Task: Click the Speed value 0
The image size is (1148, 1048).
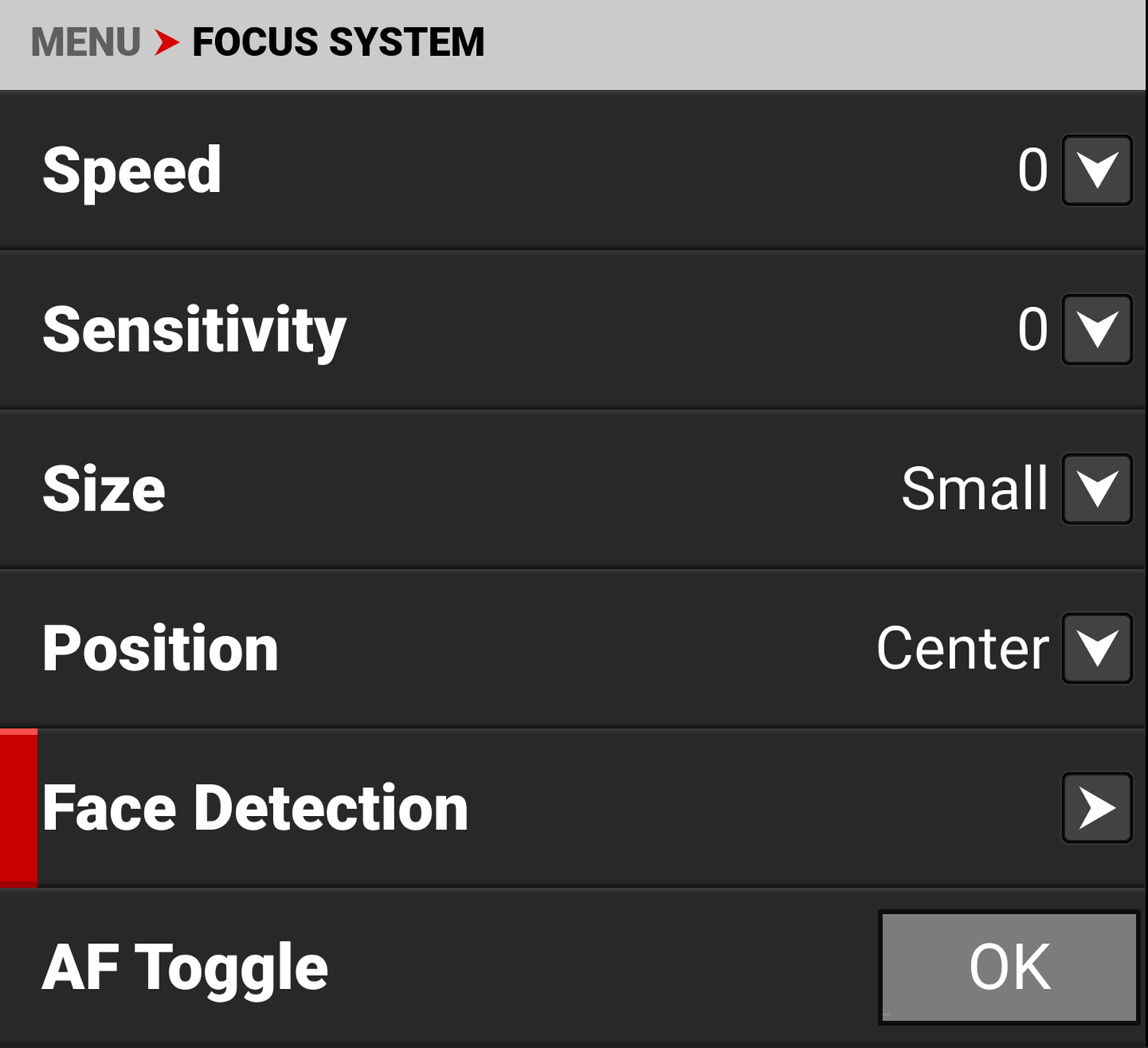Action: pyautogui.click(x=1032, y=170)
